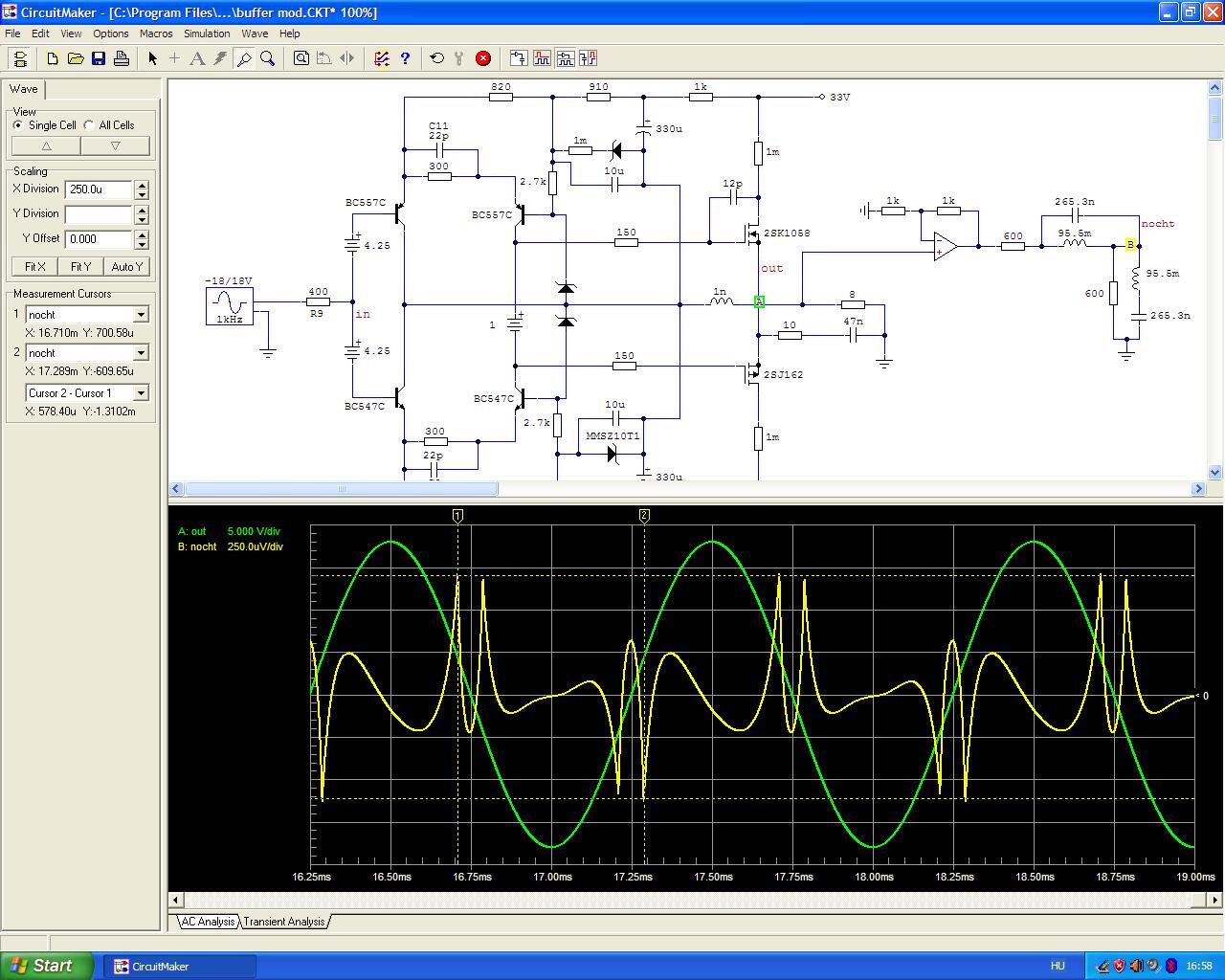Click the Open folder icon
The width and height of the screenshot is (1225, 980).
(x=76, y=58)
